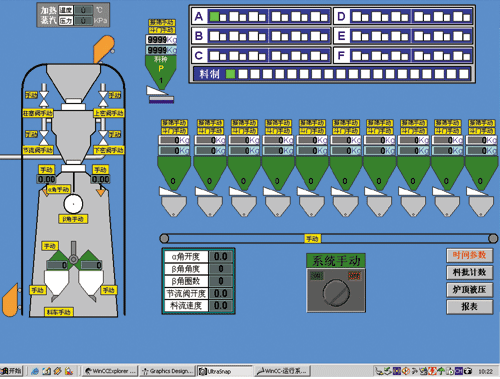The width and height of the screenshot is (500, 379).
Task: Turn the 系统手动 rotary selector knob
Action: 336,293
